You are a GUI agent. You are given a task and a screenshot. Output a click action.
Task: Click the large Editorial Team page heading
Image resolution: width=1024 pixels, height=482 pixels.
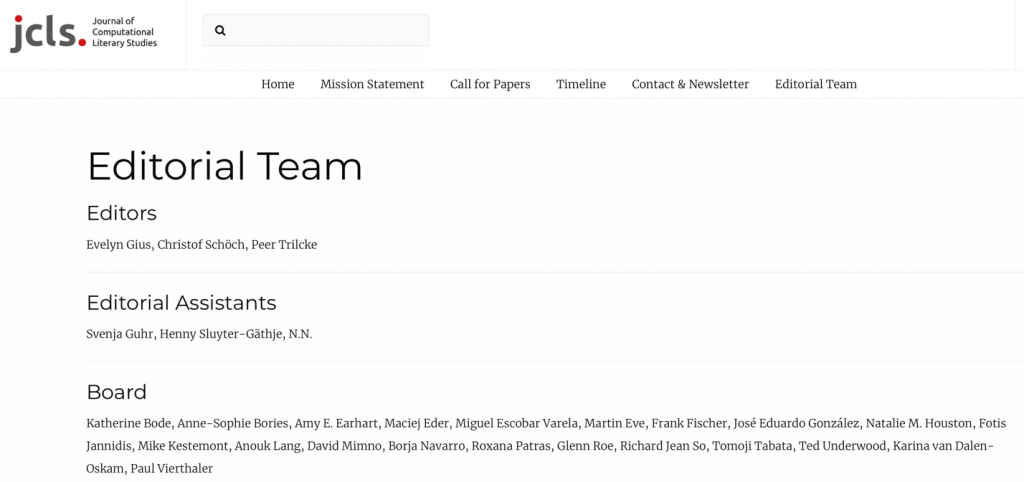point(225,166)
